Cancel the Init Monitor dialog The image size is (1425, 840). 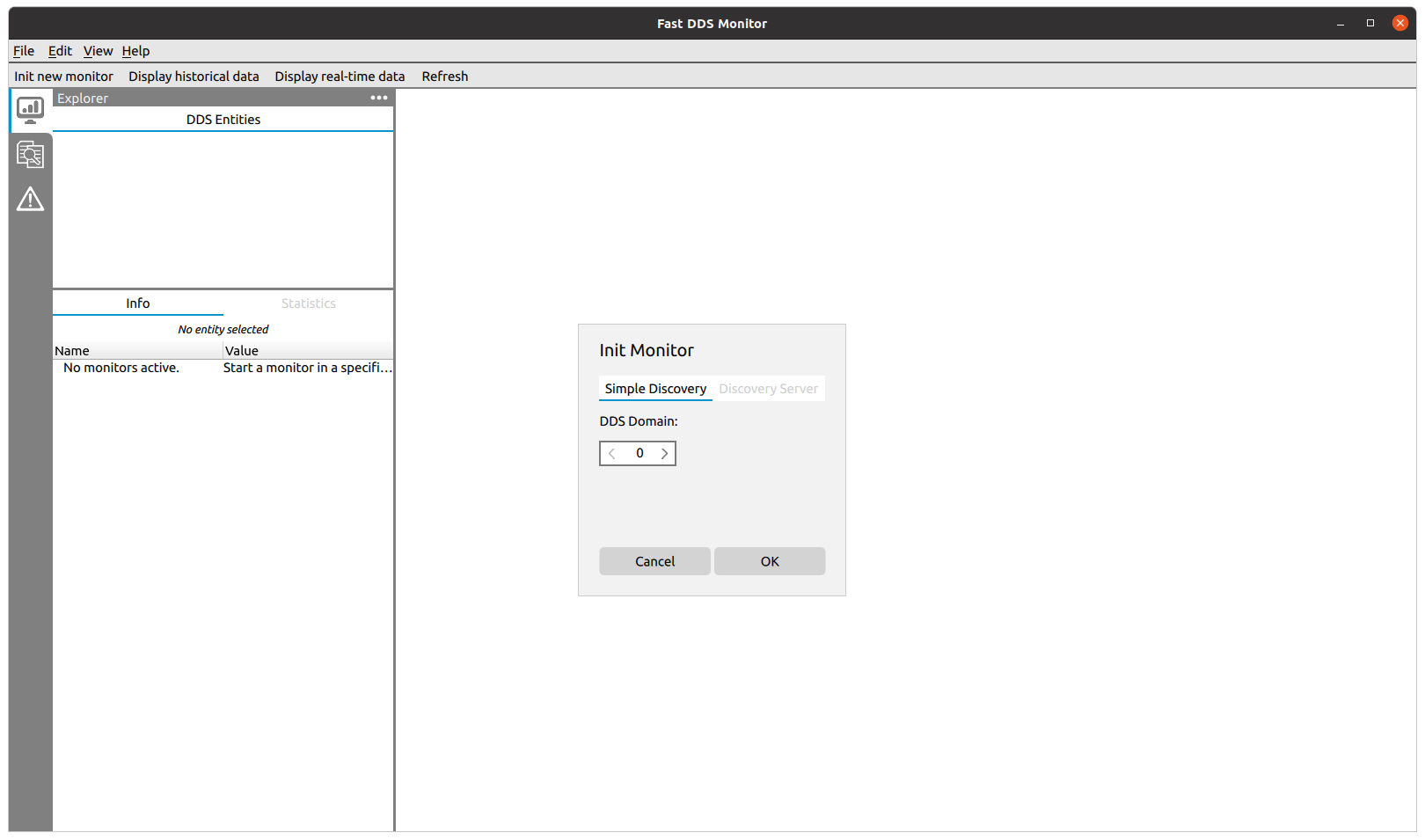tap(655, 561)
